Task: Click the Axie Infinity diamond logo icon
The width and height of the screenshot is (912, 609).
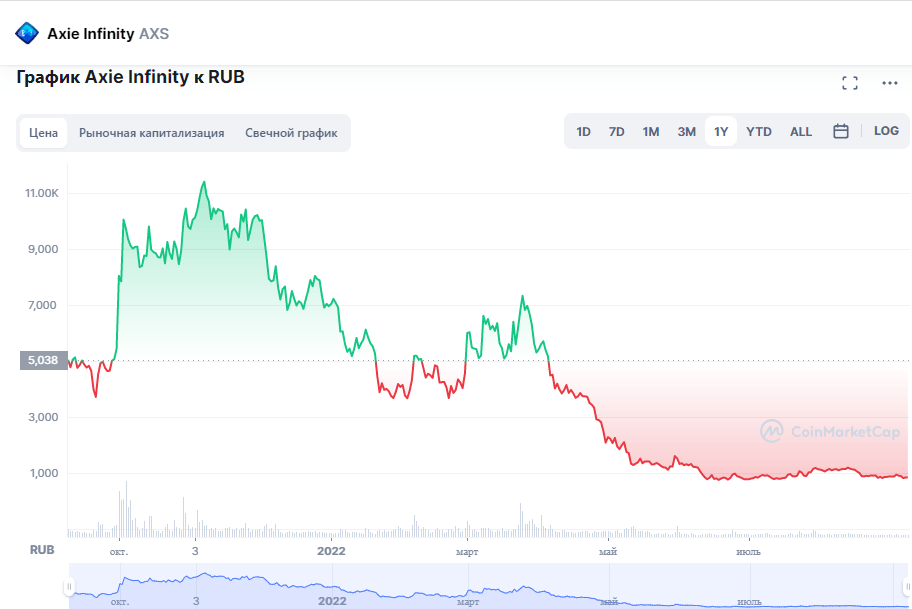Action: pos(26,33)
